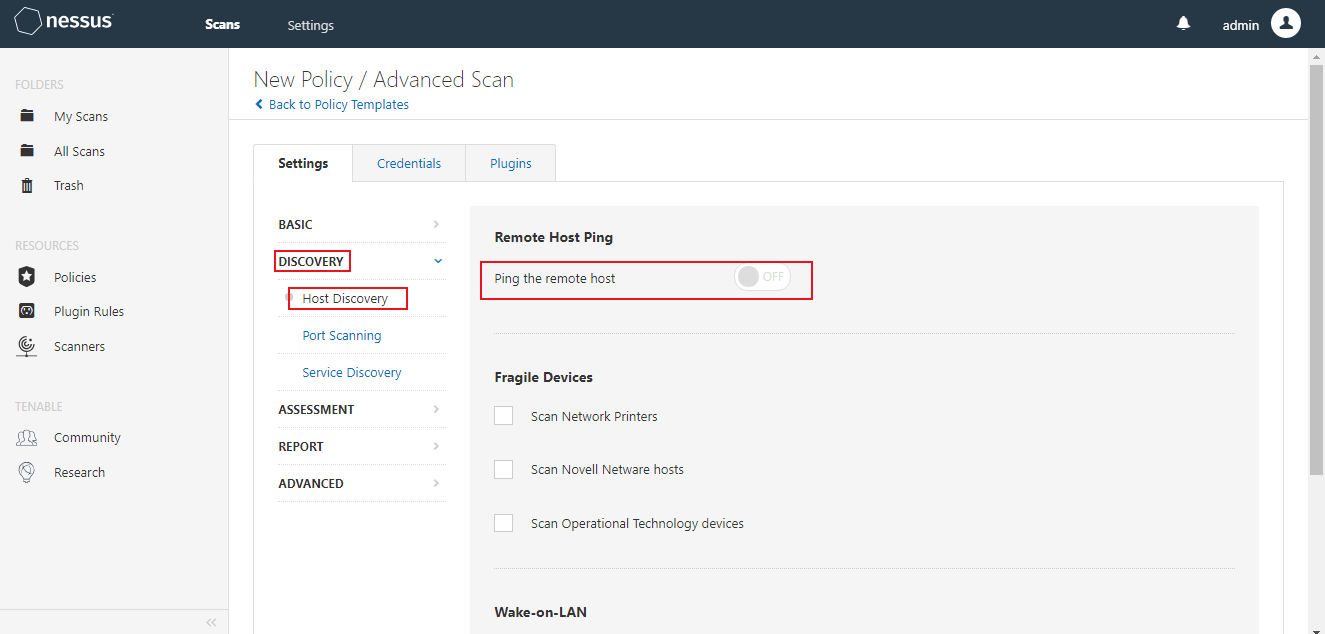1325x634 pixels.
Task: Click the Nessus logo icon
Action: pyautogui.click(x=27, y=22)
